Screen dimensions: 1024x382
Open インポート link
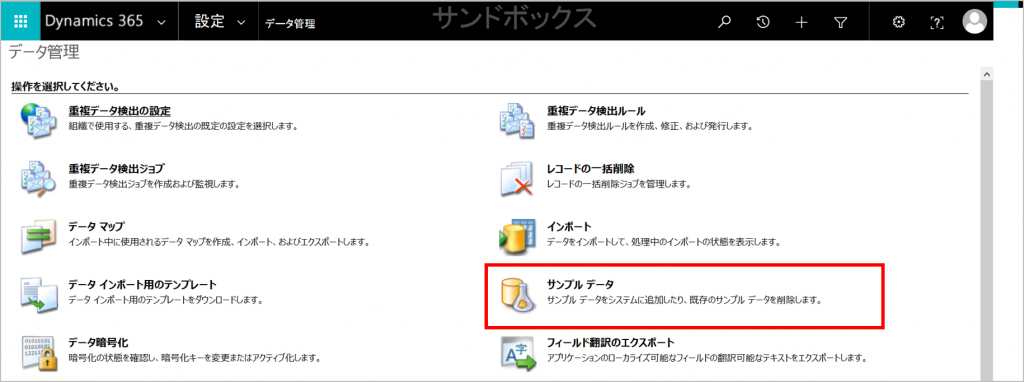click(x=569, y=227)
